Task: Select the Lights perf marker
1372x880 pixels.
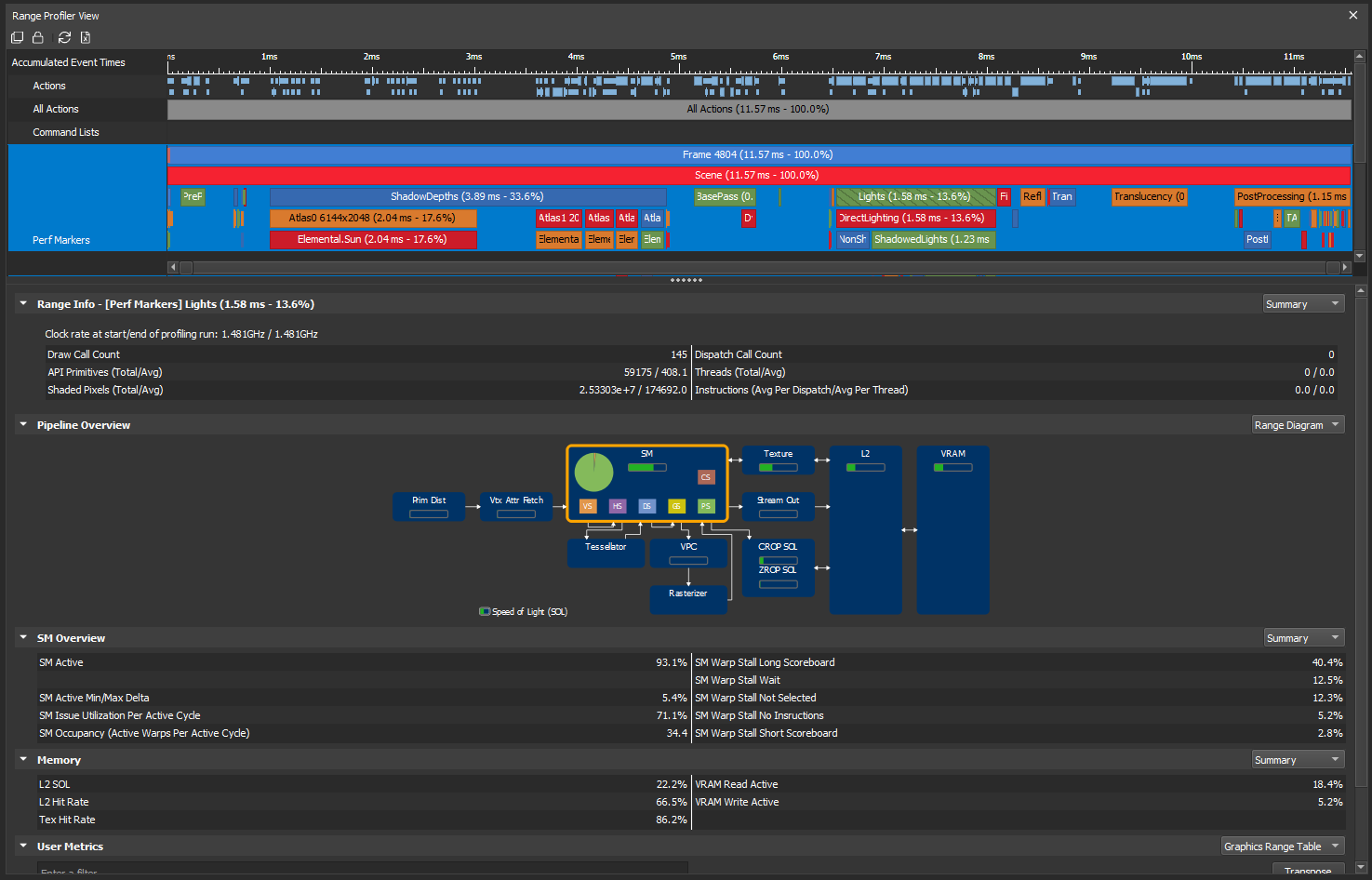Action: (915, 196)
